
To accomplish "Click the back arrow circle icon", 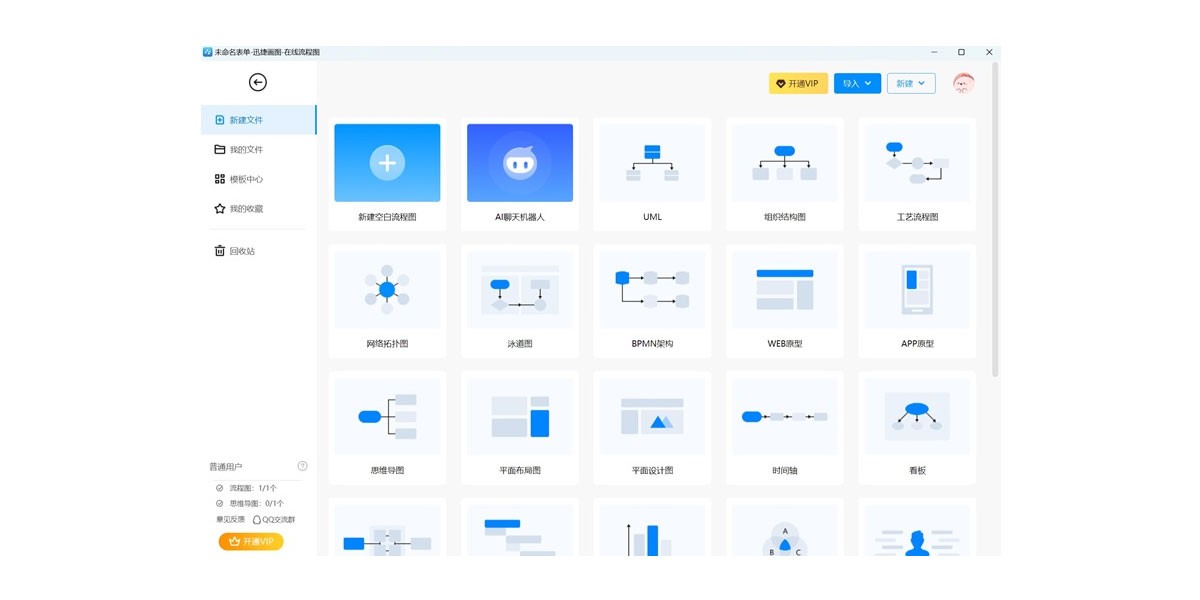I will (258, 83).
